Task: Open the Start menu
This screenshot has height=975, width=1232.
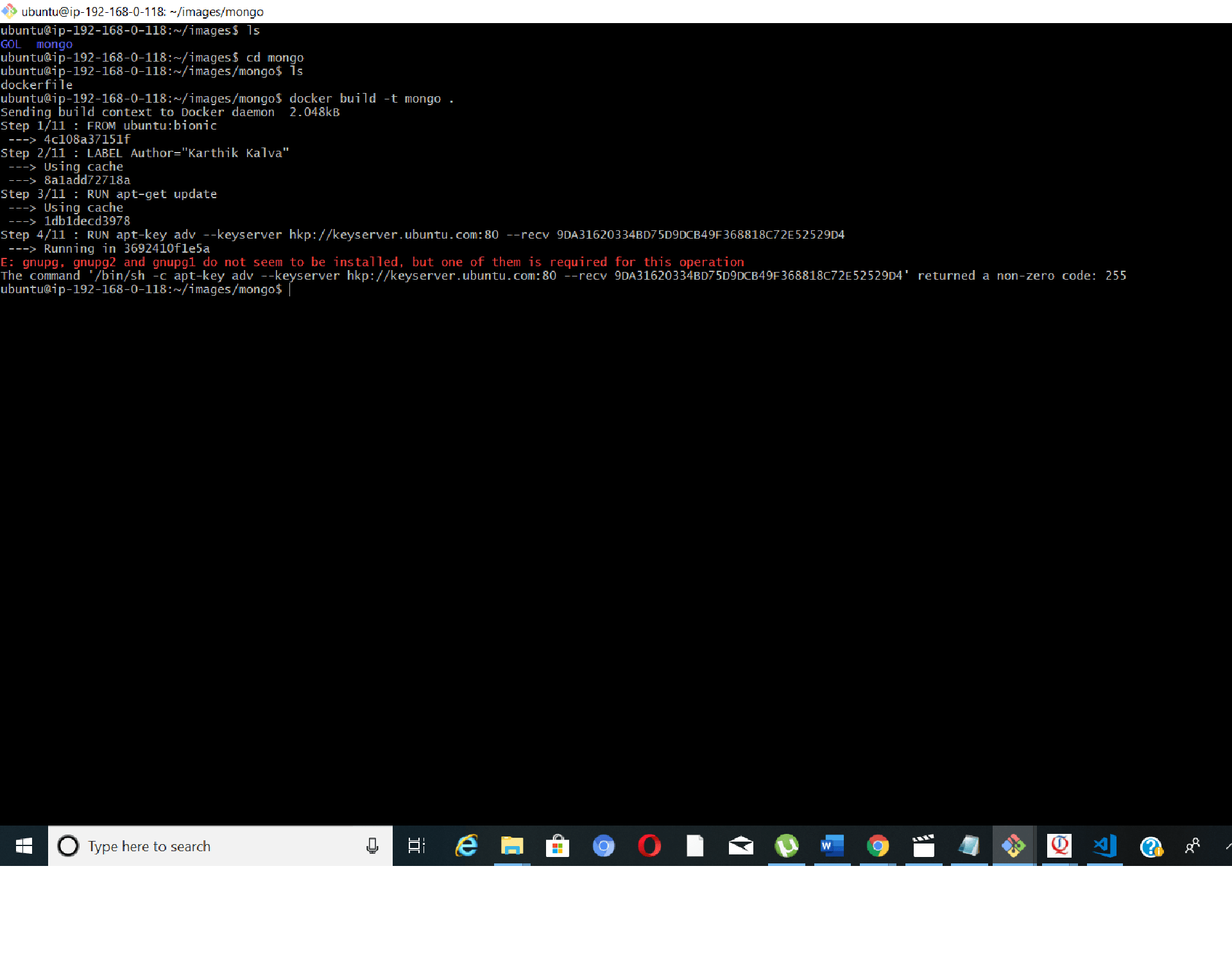Action: (x=24, y=846)
